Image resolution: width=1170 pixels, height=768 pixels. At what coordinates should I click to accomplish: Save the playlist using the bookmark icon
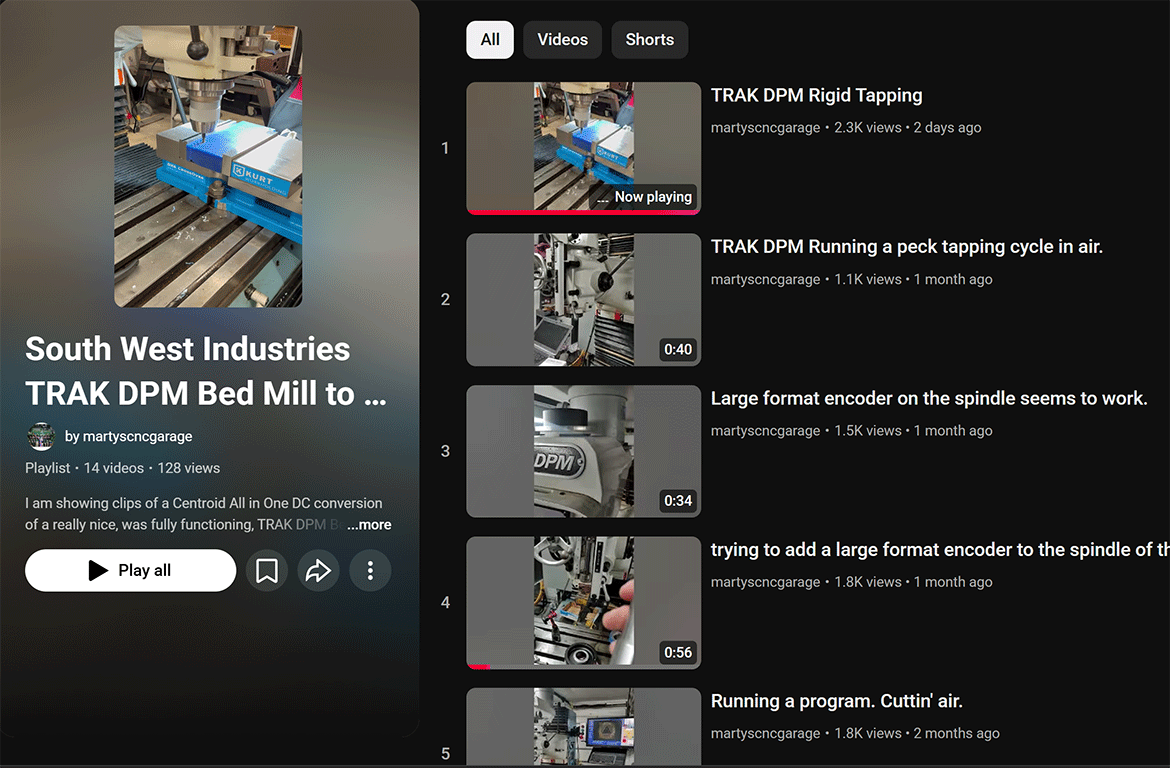point(266,570)
